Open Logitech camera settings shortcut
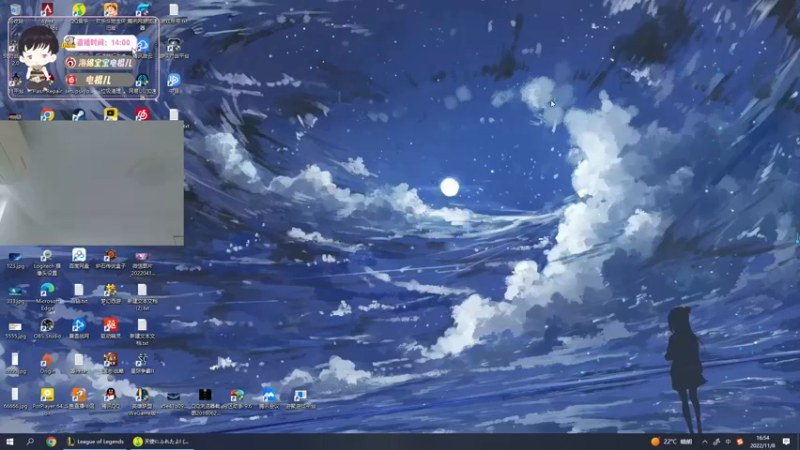The image size is (800, 450). pos(47,262)
